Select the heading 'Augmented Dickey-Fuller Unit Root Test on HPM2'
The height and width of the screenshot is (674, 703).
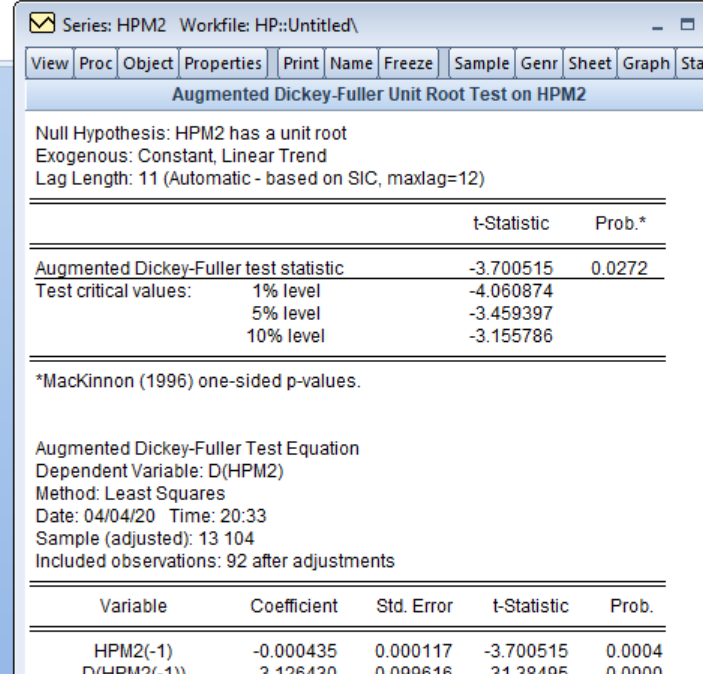pos(379,94)
